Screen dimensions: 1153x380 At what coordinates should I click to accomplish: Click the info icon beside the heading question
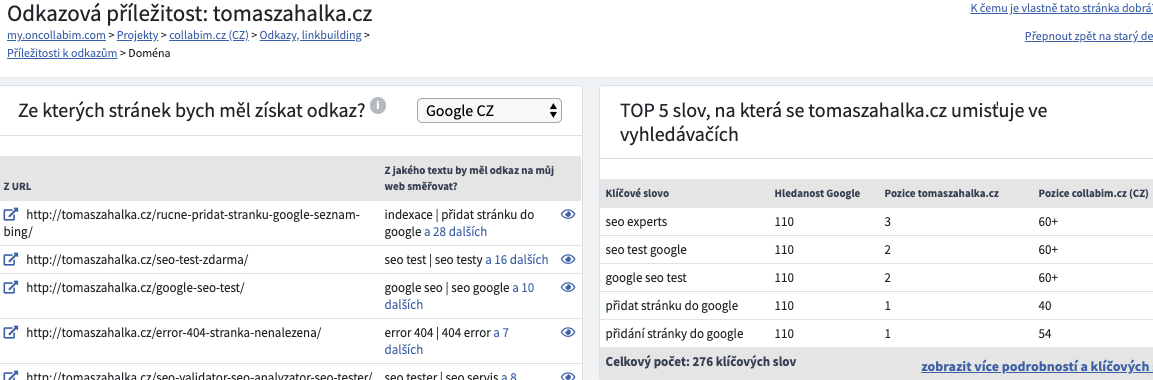tap(378, 105)
